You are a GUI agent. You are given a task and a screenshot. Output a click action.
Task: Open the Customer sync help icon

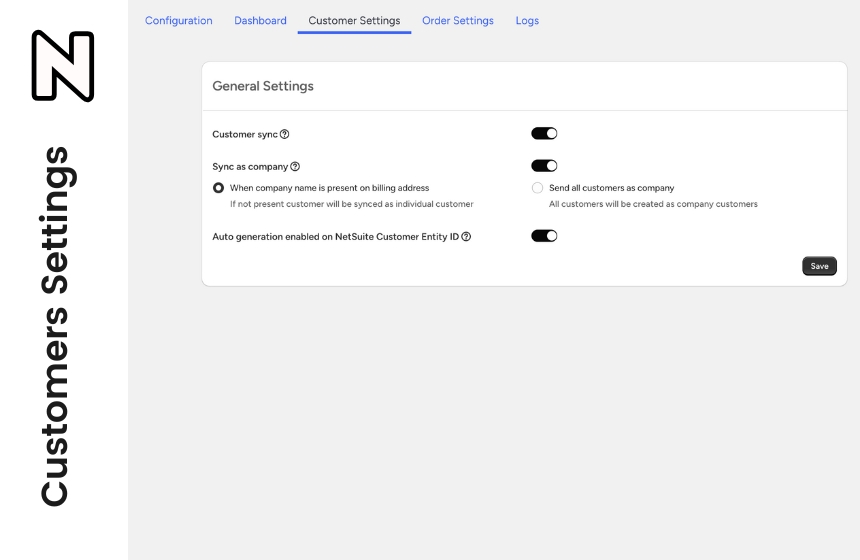coord(284,134)
